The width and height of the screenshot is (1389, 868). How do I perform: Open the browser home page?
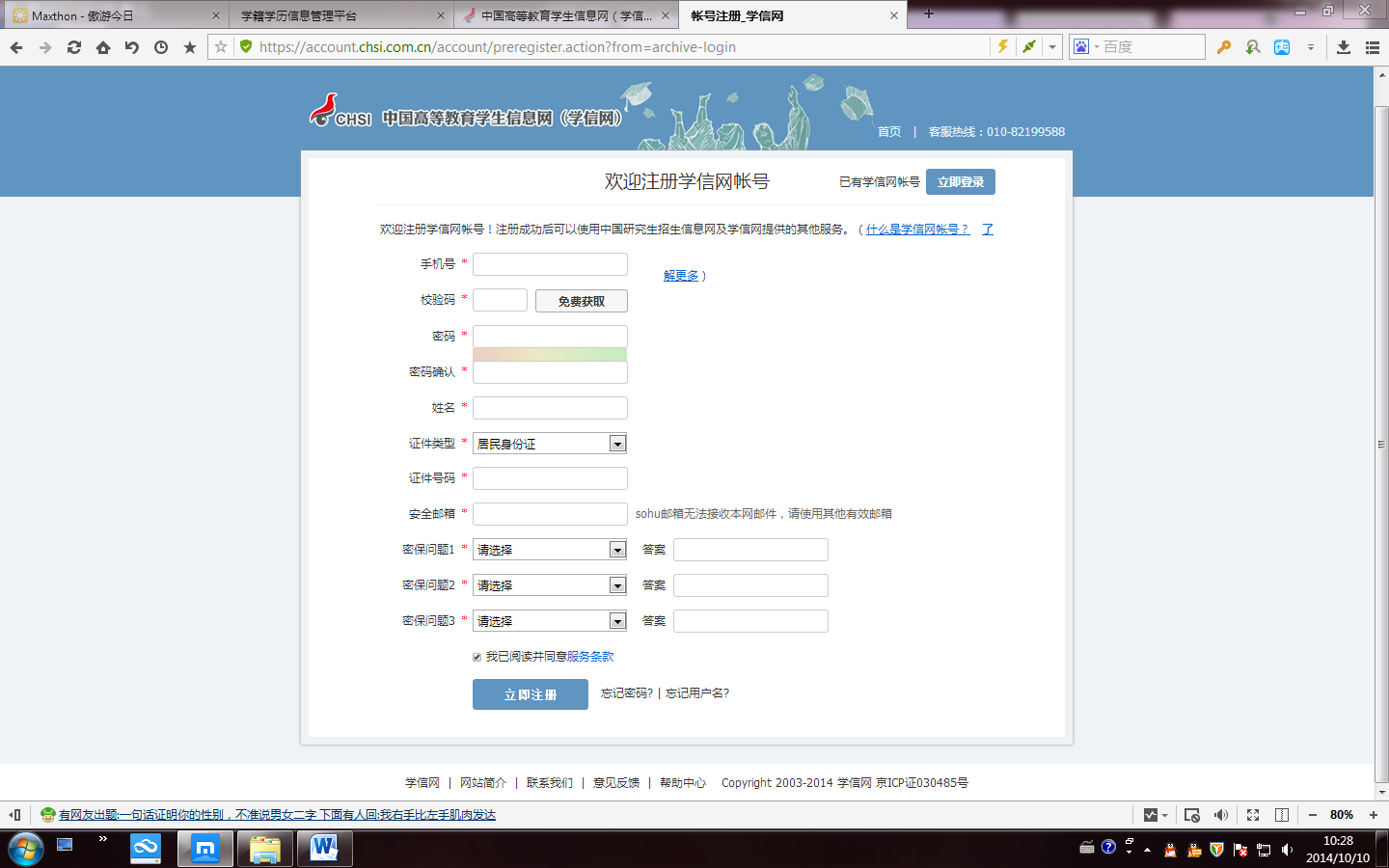tap(102, 47)
